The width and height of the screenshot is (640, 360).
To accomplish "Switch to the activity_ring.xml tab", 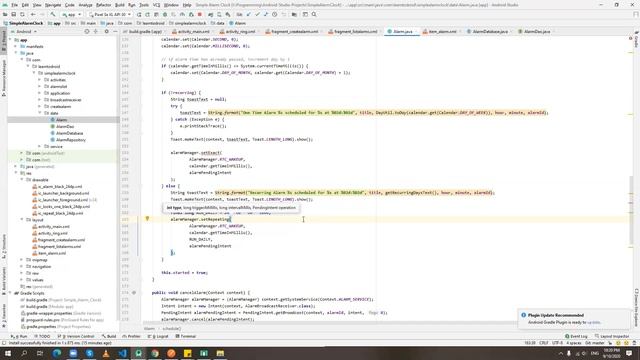I will pos(240,31).
